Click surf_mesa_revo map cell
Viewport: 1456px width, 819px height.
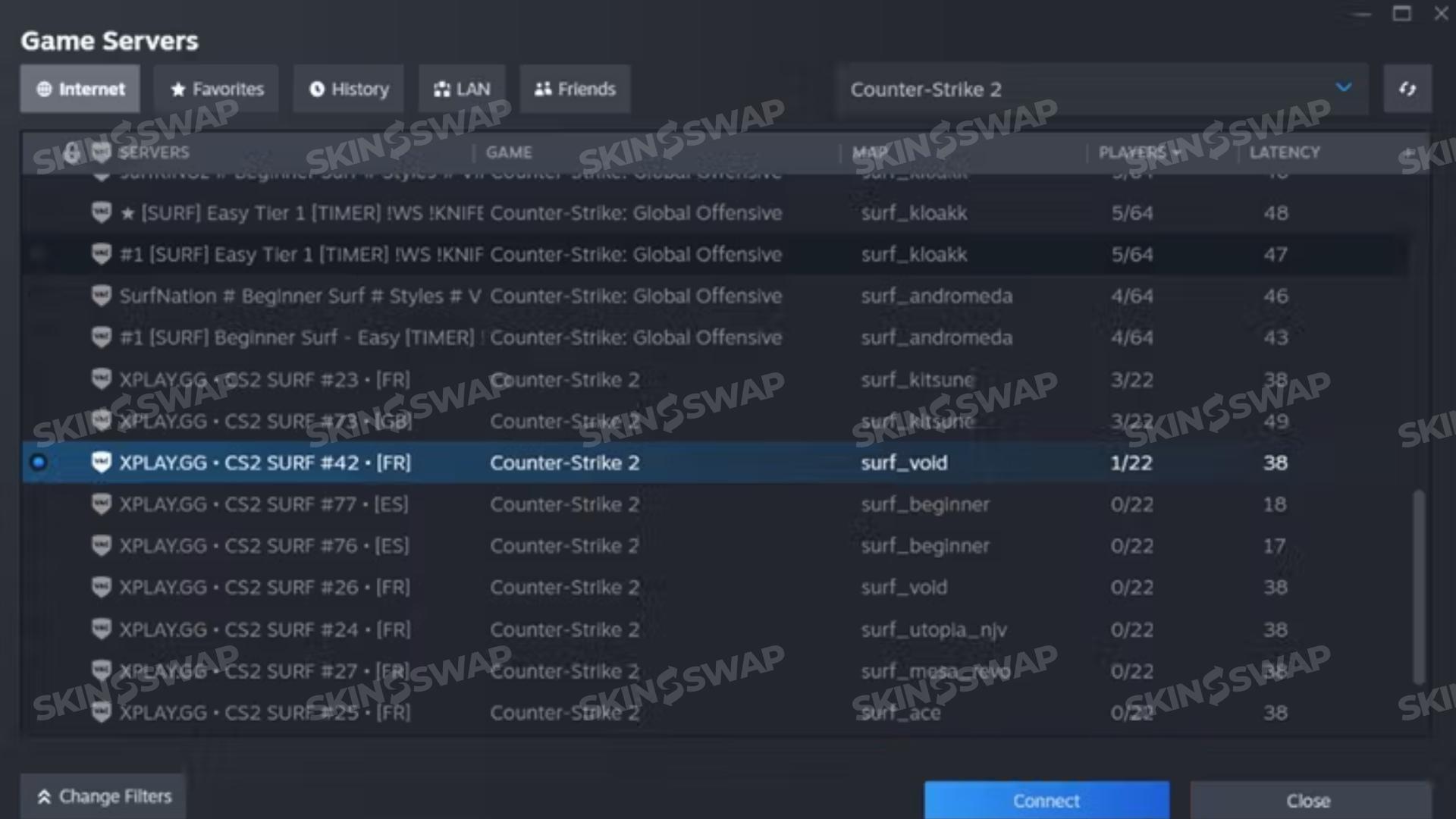[x=935, y=671]
